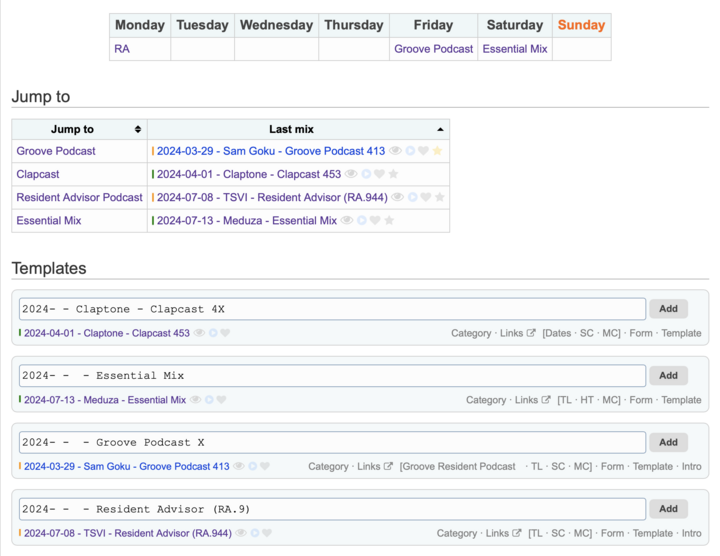Toggle eye icon under Clapcast 4X template

[x=199, y=333]
